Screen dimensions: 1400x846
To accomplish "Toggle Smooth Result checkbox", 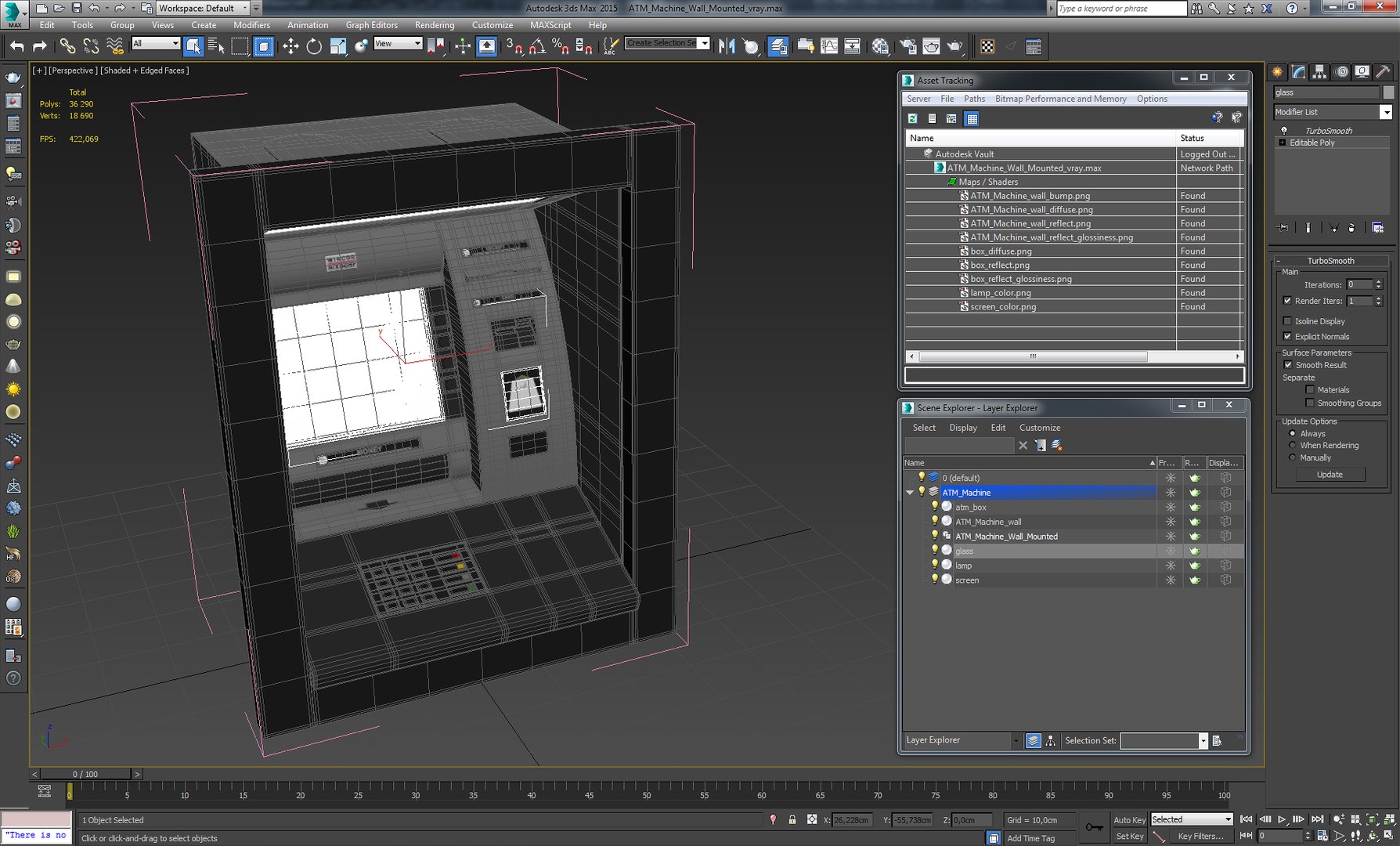I will coord(1288,365).
